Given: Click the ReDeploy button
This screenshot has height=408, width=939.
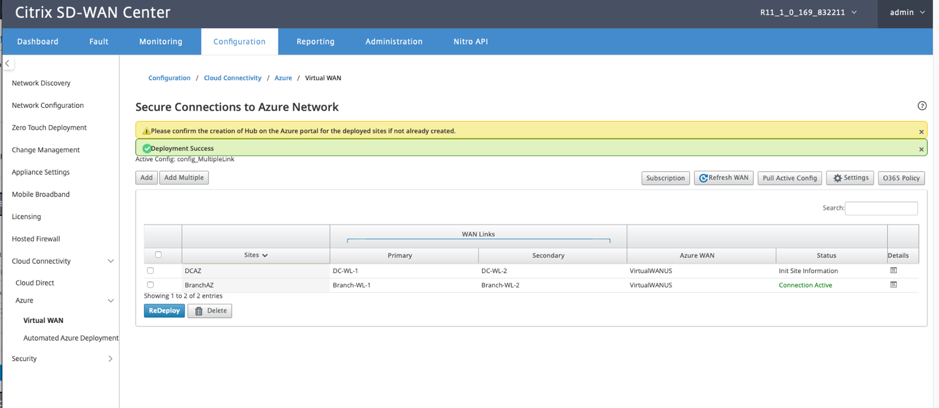Looking at the screenshot, I should tap(164, 311).
